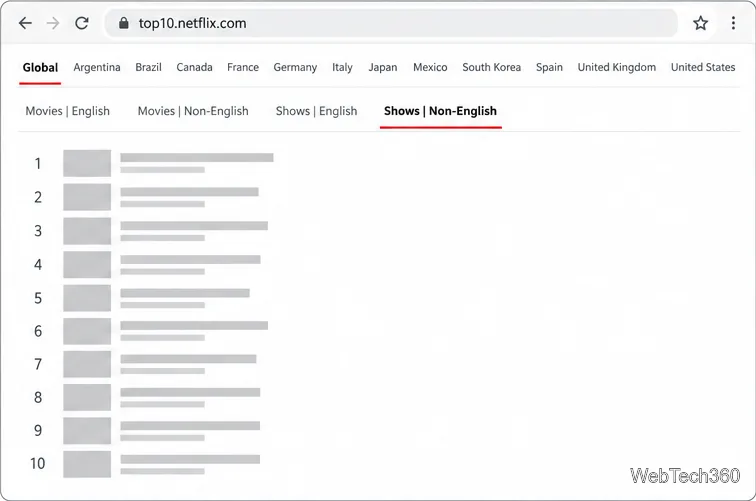Switch to the United Kingdom tab

[x=617, y=68]
